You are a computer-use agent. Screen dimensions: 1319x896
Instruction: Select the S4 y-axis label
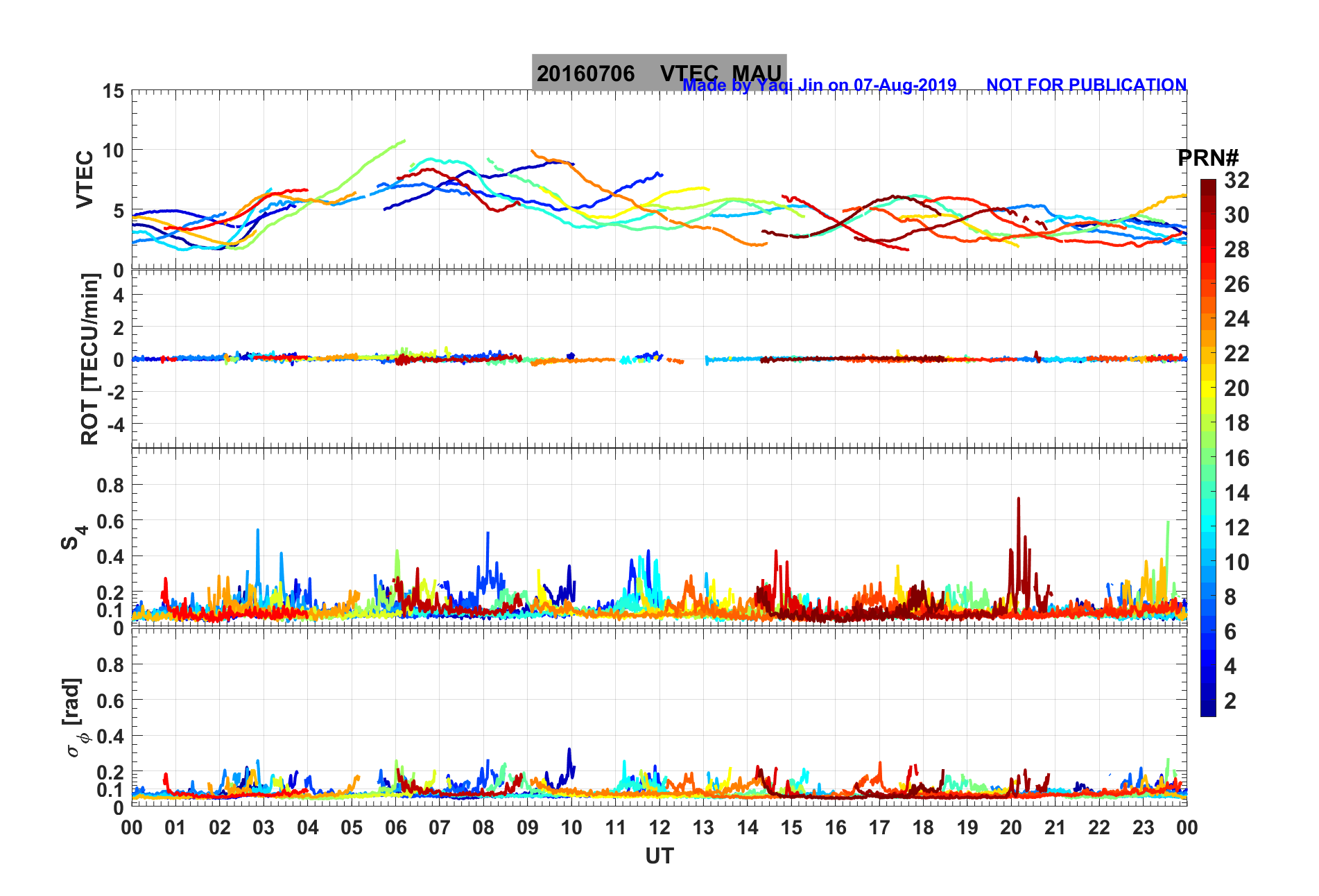pos(74,537)
